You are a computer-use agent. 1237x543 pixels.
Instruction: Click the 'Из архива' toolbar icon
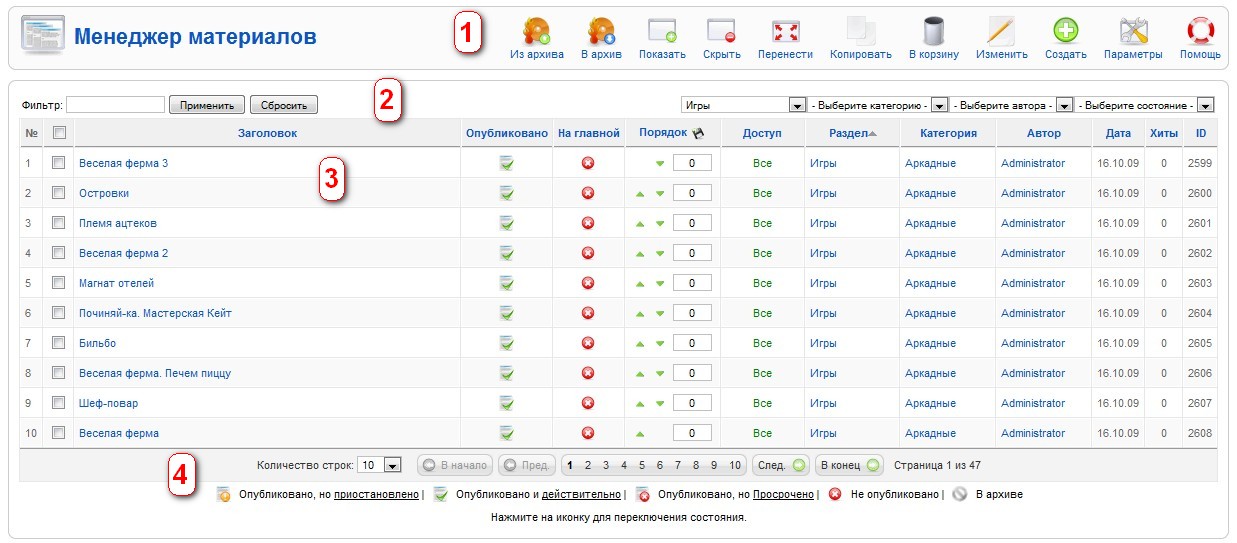tap(536, 31)
